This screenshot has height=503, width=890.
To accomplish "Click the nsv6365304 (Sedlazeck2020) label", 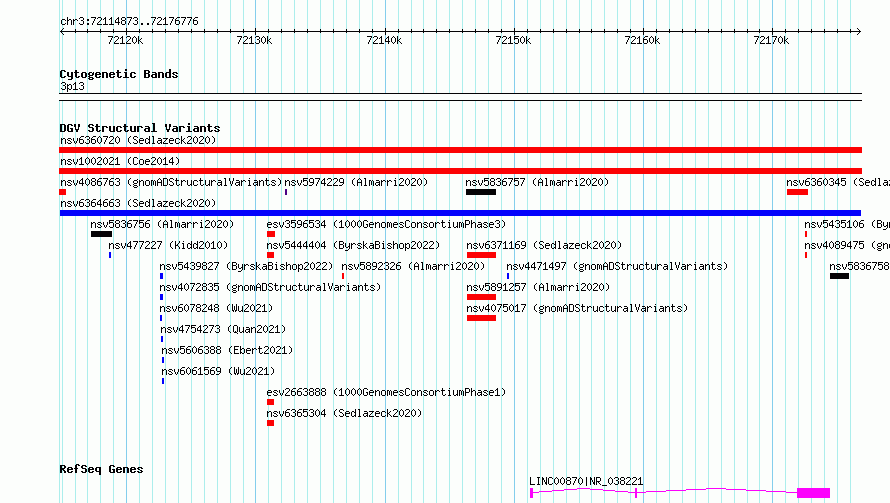I will pos(344,413).
